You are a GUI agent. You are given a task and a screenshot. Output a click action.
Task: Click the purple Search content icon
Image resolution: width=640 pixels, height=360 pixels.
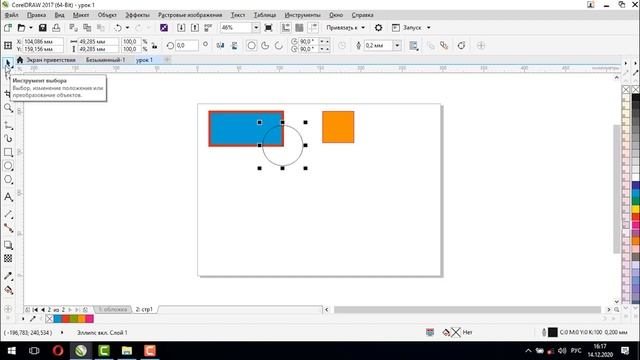tap(164, 28)
